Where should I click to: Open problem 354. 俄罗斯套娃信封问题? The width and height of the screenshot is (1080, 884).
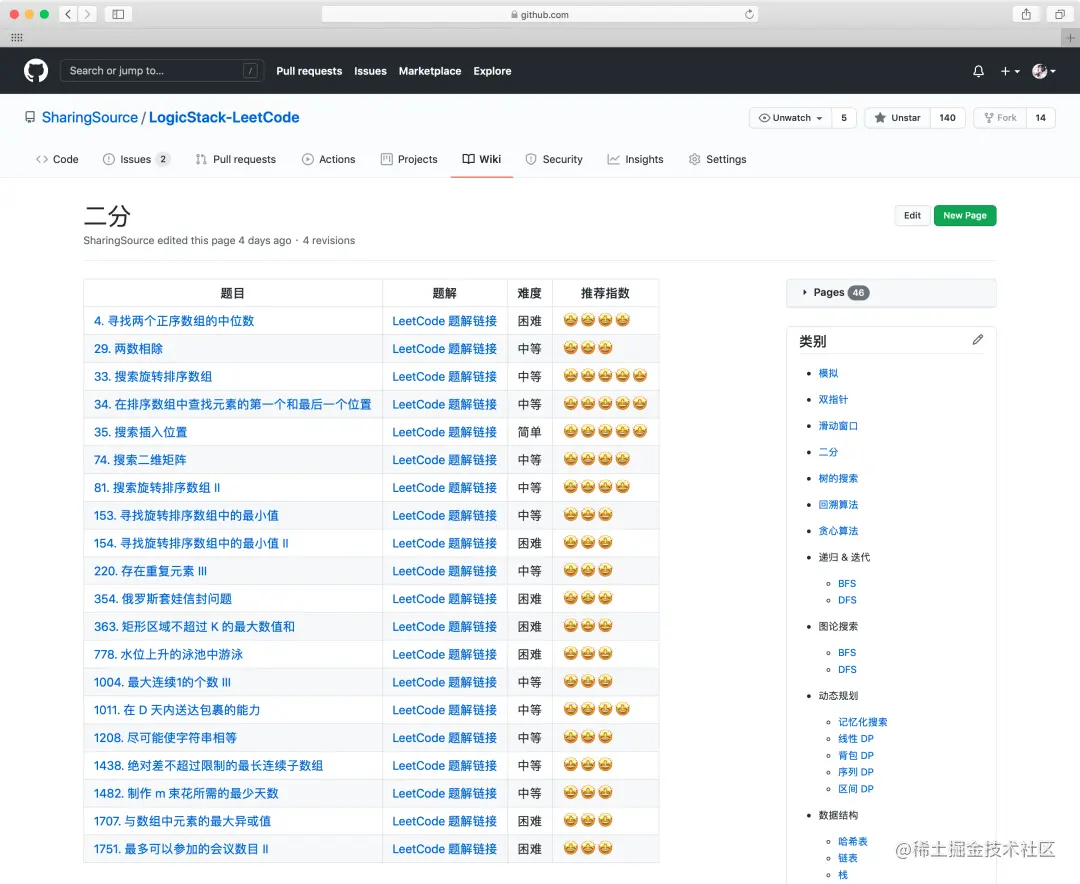pos(163,599)
